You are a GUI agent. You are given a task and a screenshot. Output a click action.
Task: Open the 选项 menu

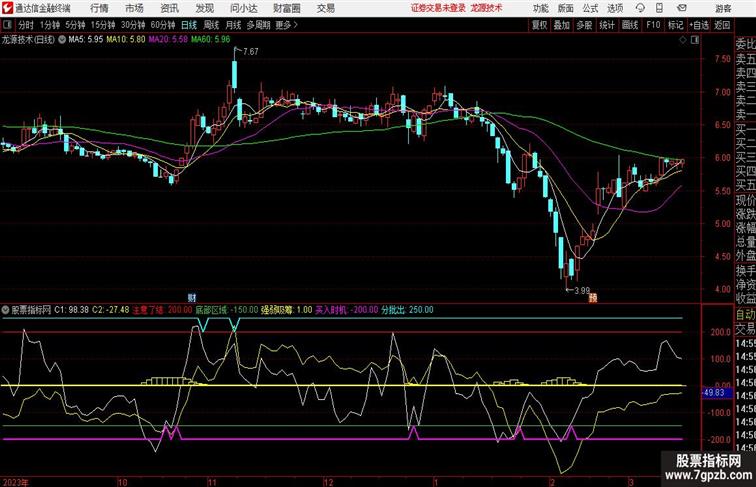point(615,8)
